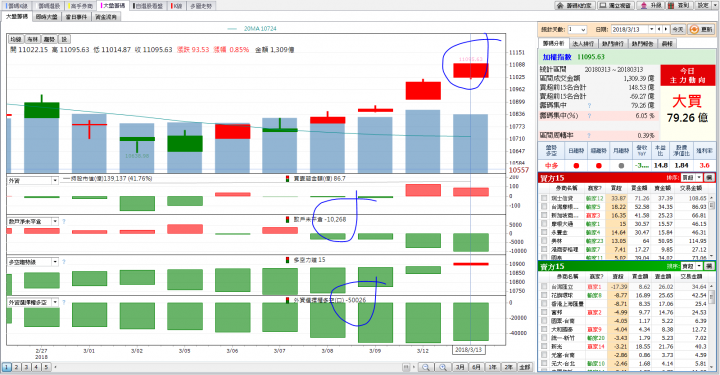720x375 pixels.
Task: Open the date picker dropdown for 2018/3/13
Action: click(651, 29)
